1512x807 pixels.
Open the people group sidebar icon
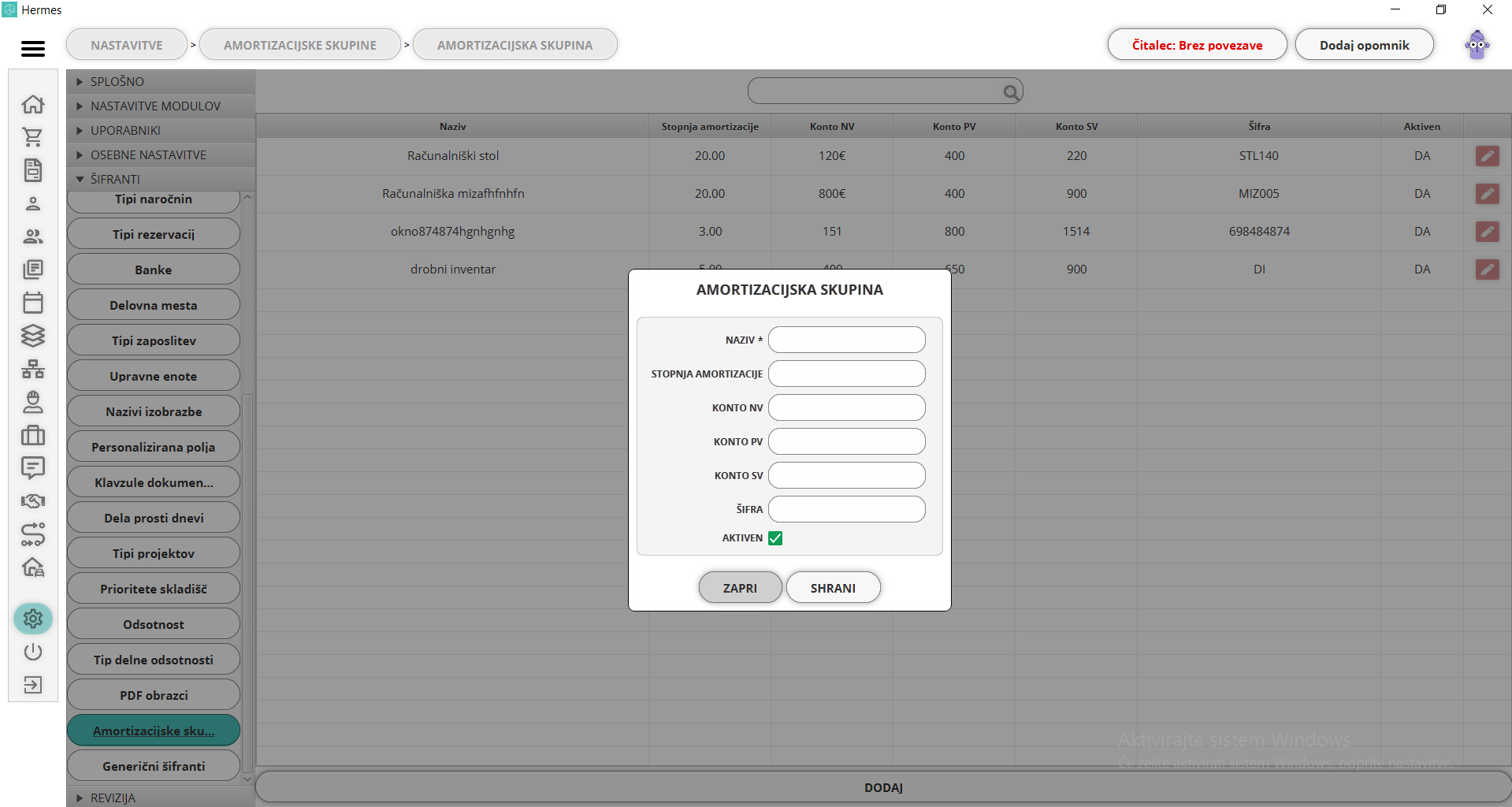33,236
